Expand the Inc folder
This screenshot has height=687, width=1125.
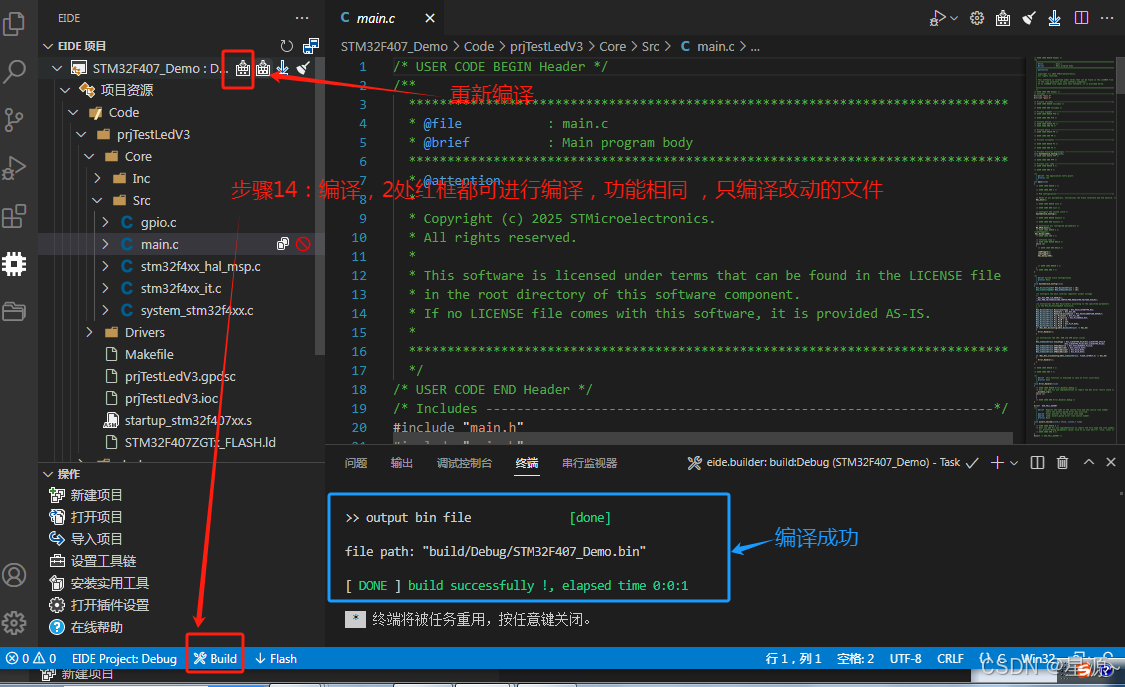(x=98, y=178)
